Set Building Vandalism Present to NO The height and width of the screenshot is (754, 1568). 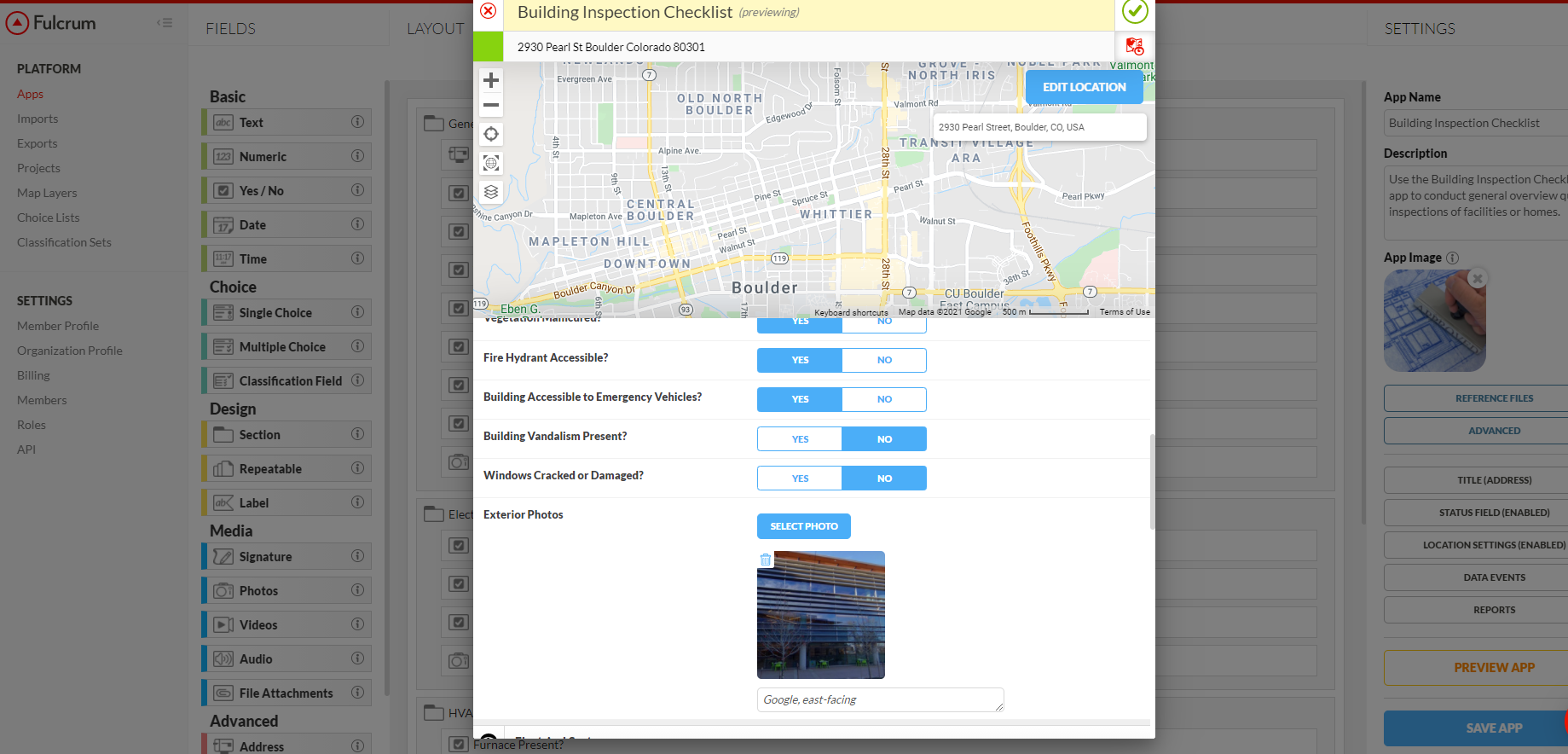tap(884, 439)
